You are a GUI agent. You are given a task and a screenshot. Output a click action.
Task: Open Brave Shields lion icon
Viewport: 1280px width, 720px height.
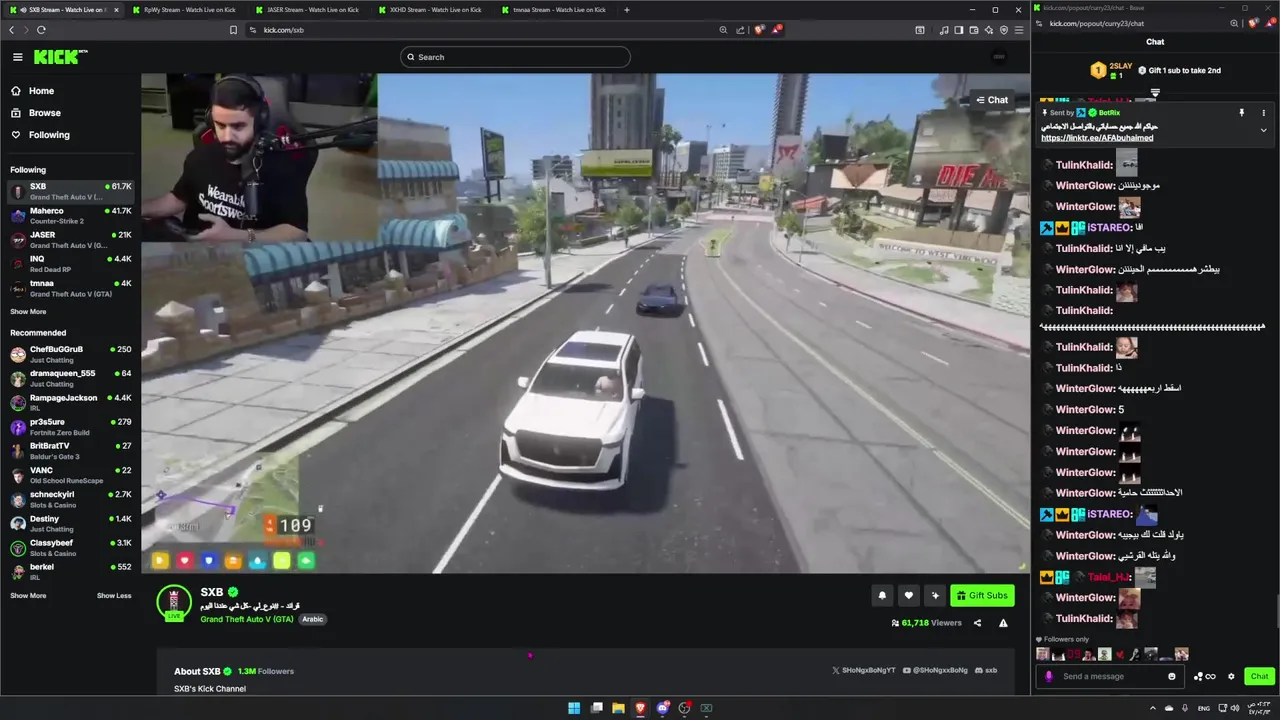click(x=759, y=30)
